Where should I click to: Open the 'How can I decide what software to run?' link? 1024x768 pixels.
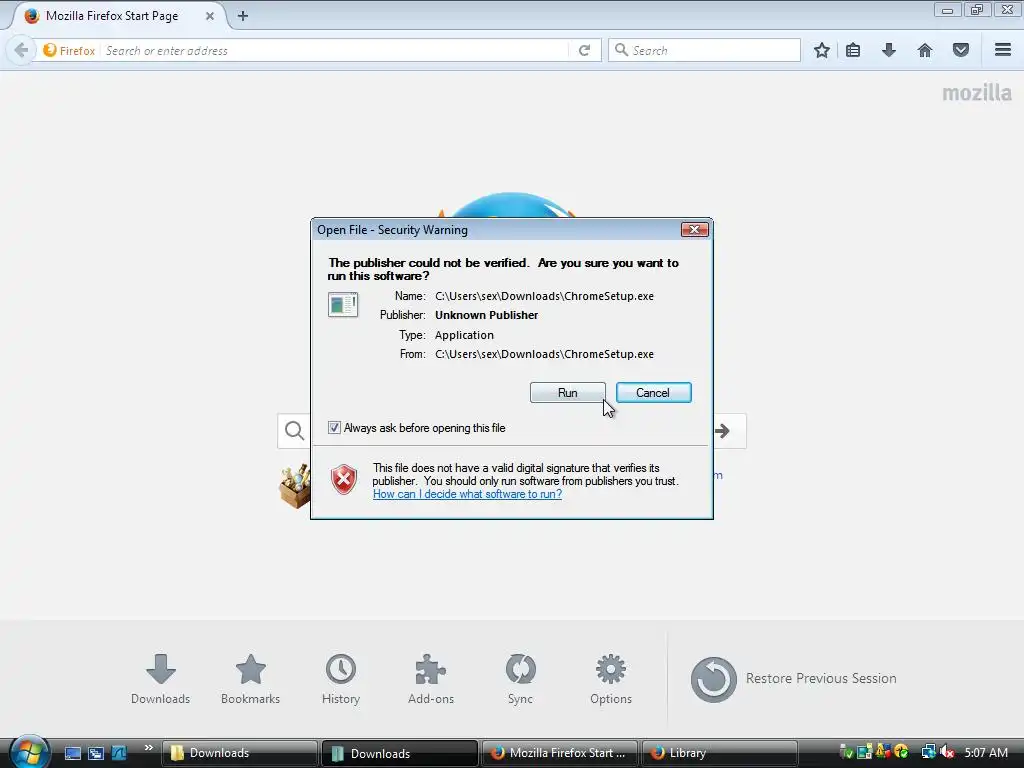467,494
